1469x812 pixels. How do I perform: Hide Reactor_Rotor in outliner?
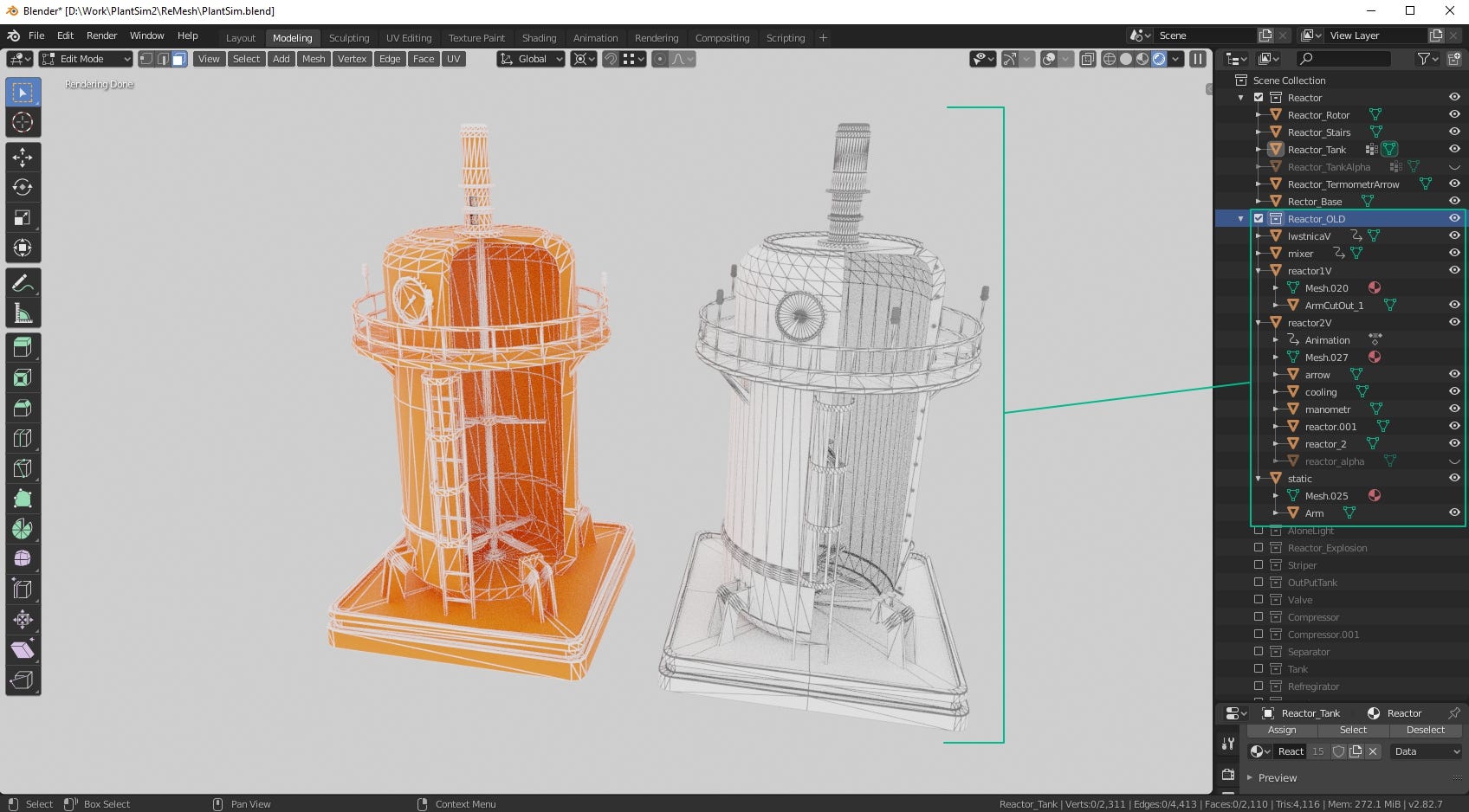pos(1454,114)
